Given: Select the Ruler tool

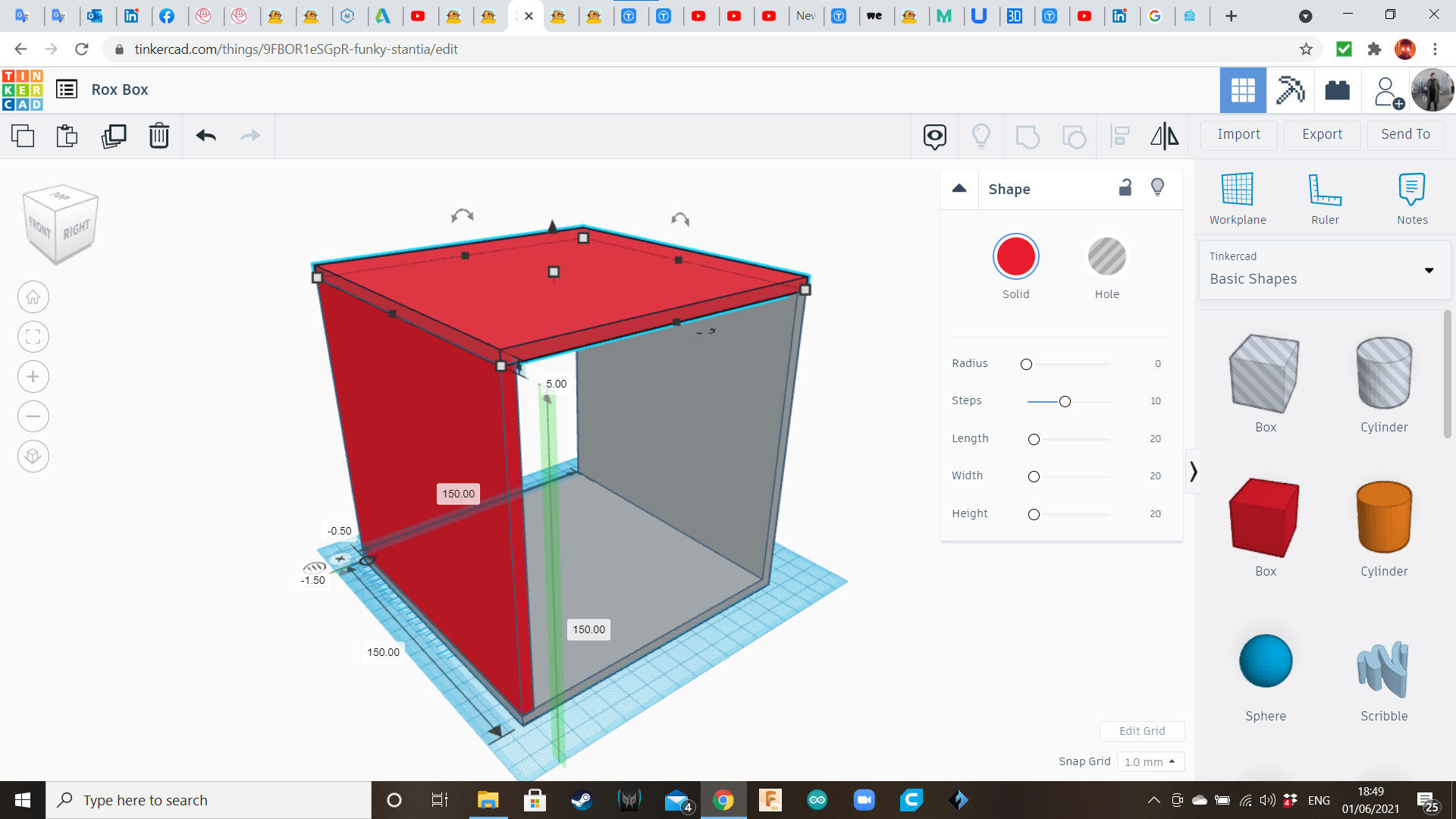Looking at the screenshot, I should (x=1325, y=197).
